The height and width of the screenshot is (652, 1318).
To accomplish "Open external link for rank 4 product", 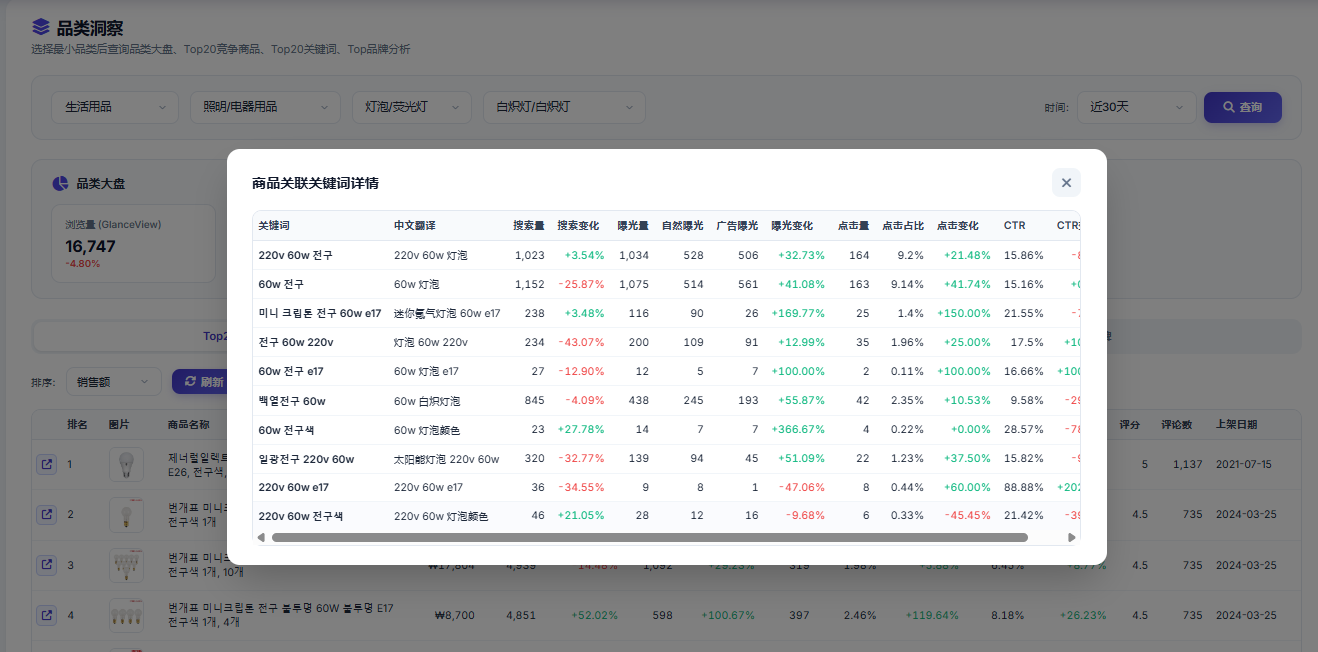I will [x=46, y=614].
